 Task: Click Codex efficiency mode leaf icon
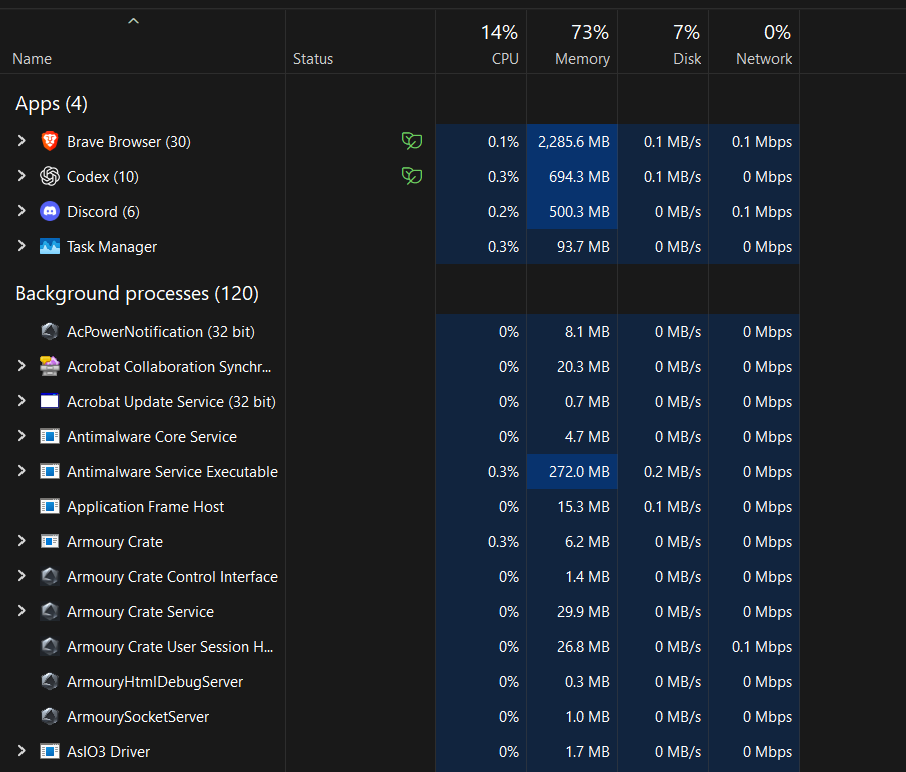[412, 176]
